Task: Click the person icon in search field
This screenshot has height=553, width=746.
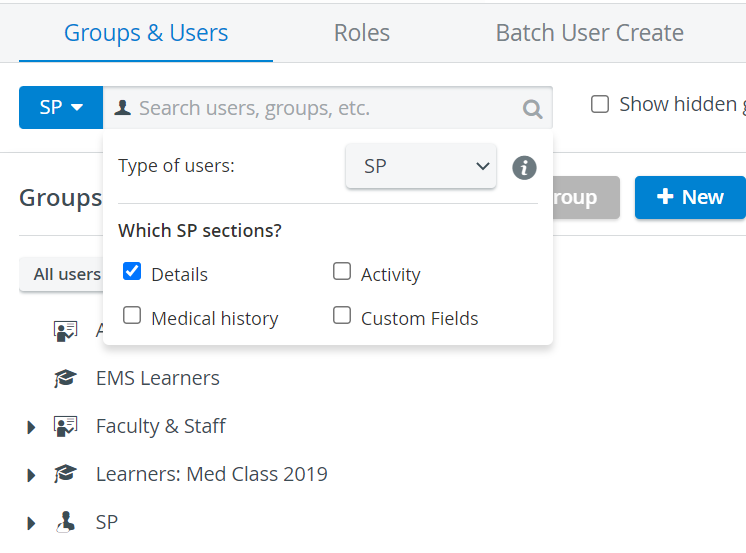Action: (x=123, y=108)
